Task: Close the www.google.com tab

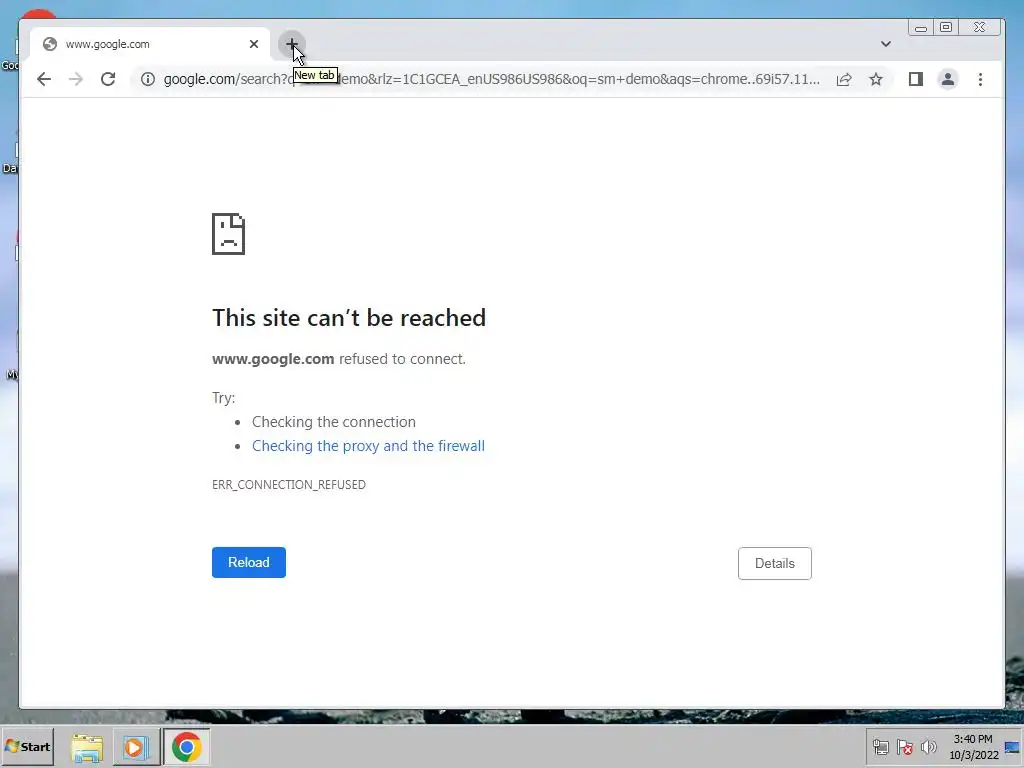Action: (x=254, y=44)
